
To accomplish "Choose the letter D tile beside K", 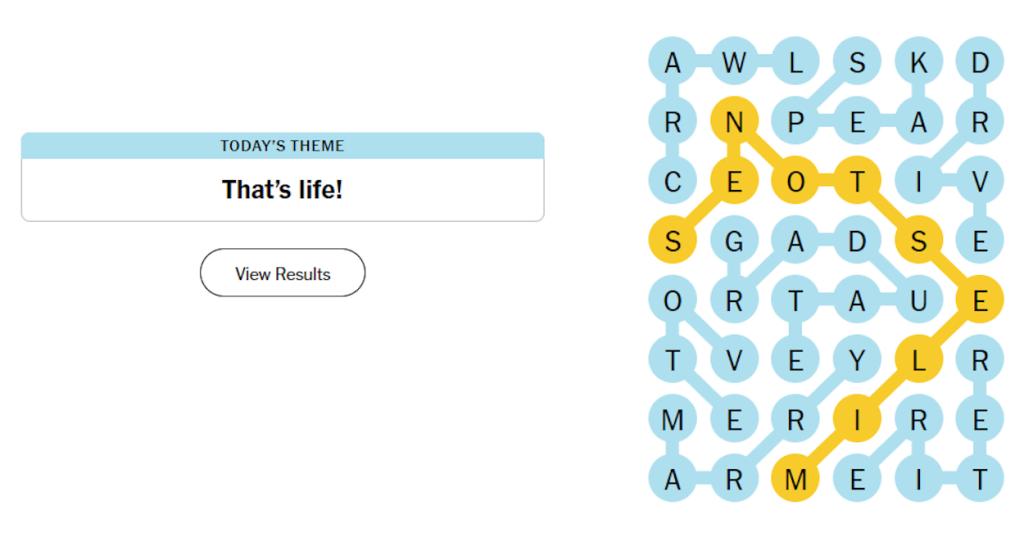I will coord(980,62).
